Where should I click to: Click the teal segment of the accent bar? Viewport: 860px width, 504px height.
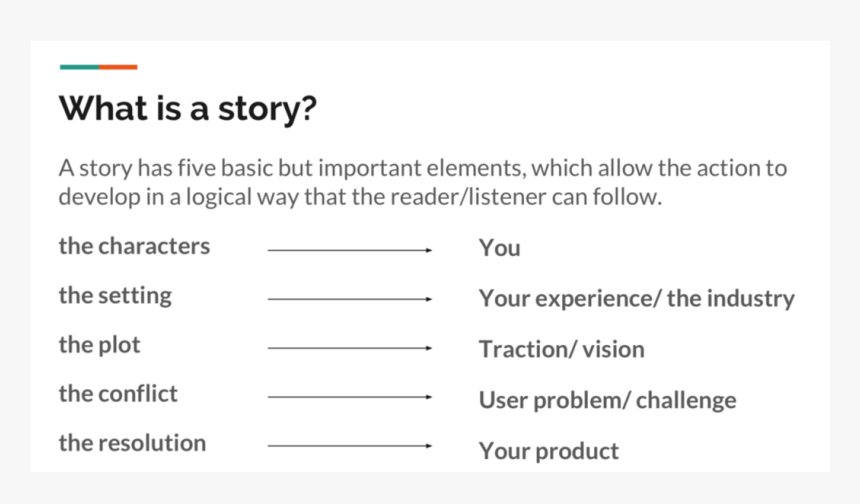(79, 67)
